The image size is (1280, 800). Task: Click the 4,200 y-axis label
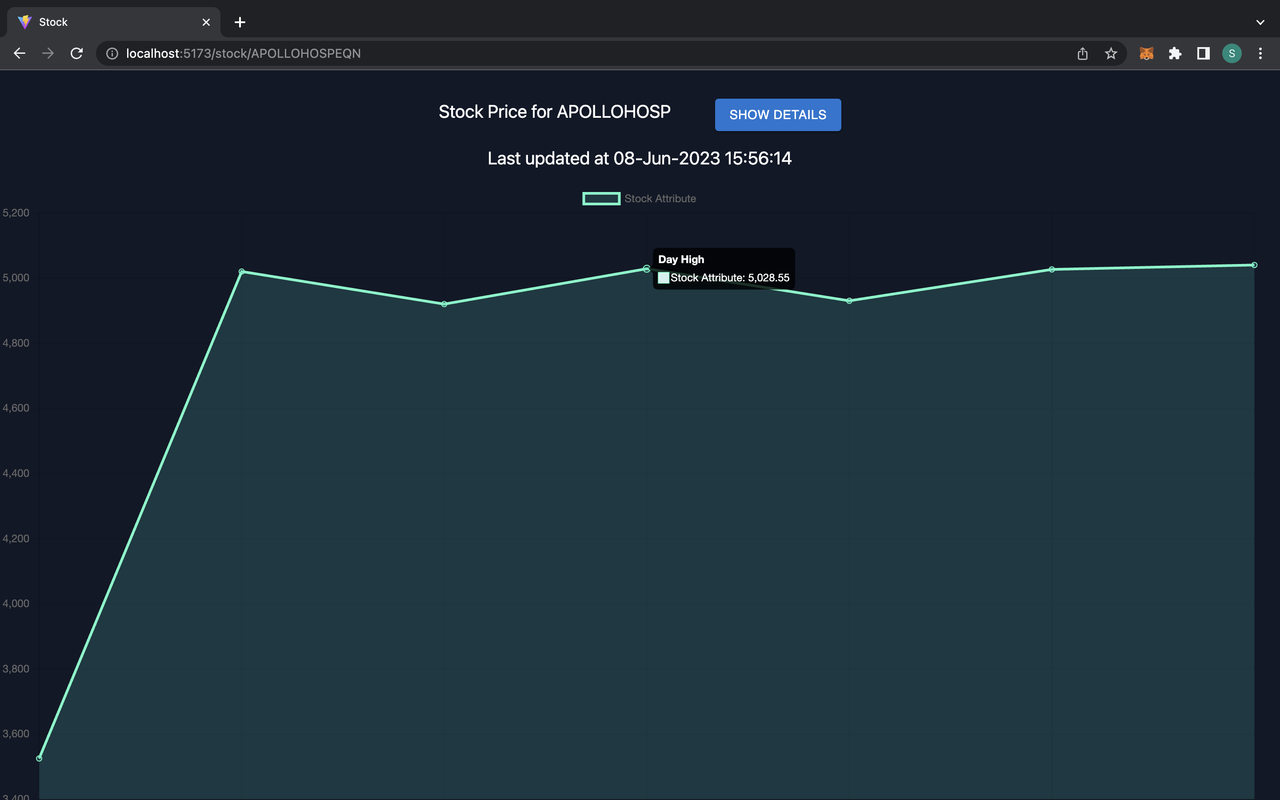tap(16, 539)
